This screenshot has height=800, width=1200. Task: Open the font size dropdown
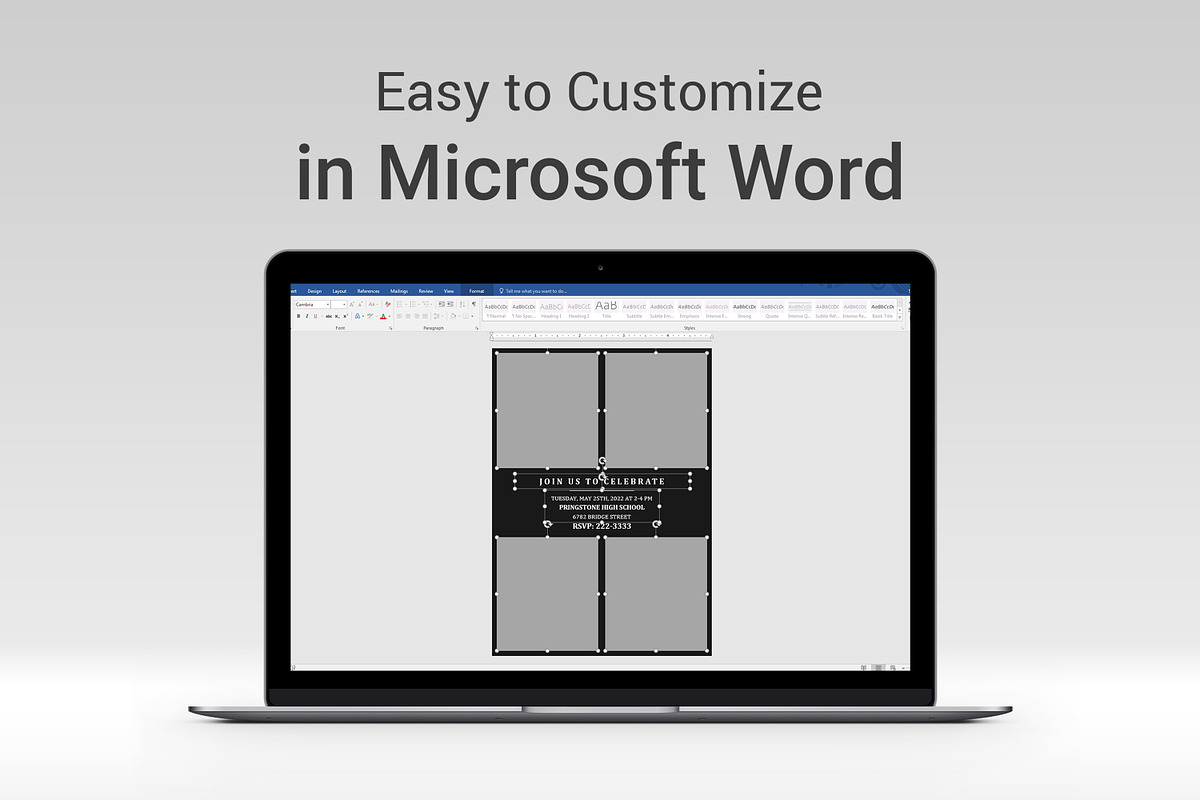339,304
